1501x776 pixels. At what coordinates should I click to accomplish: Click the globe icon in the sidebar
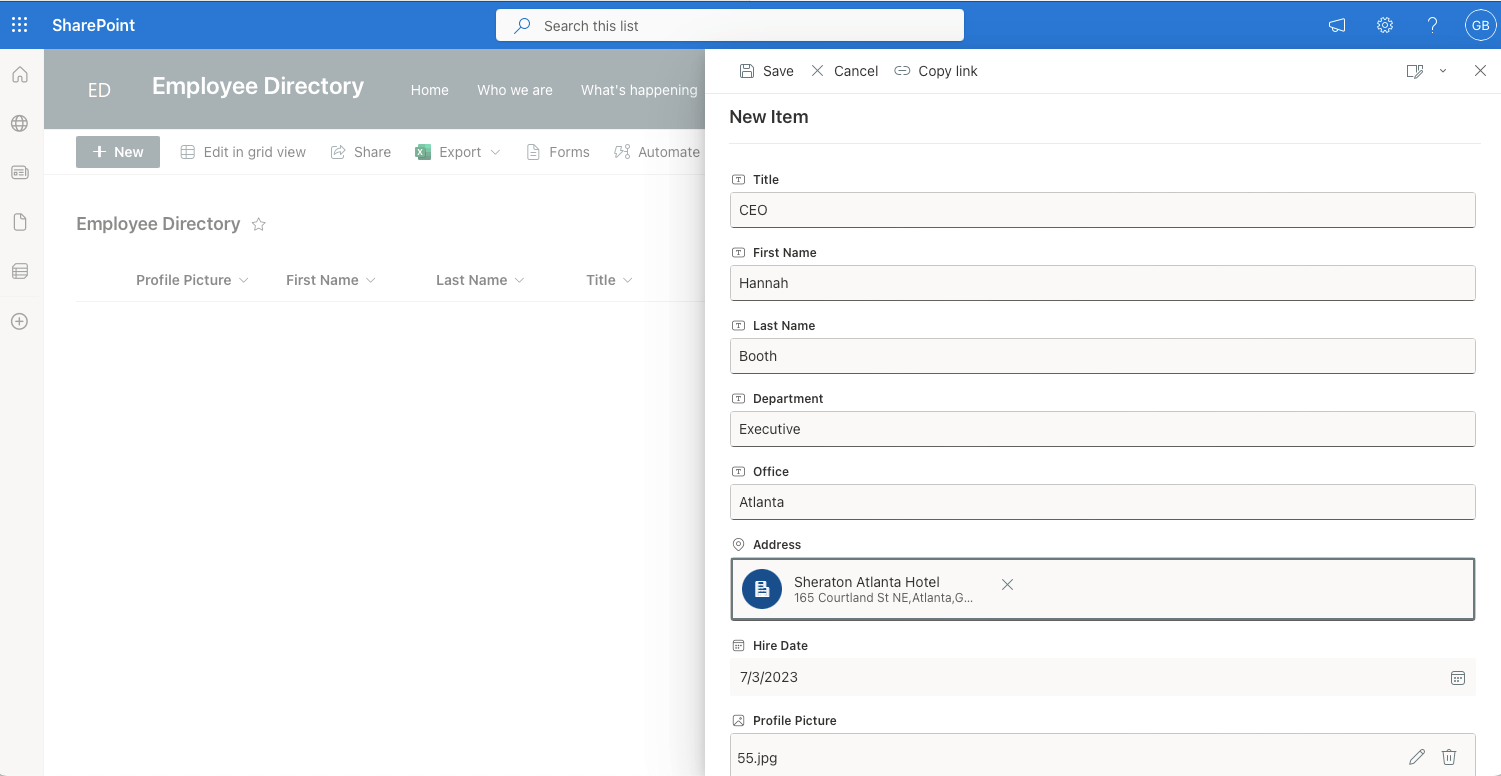[19, 123]
